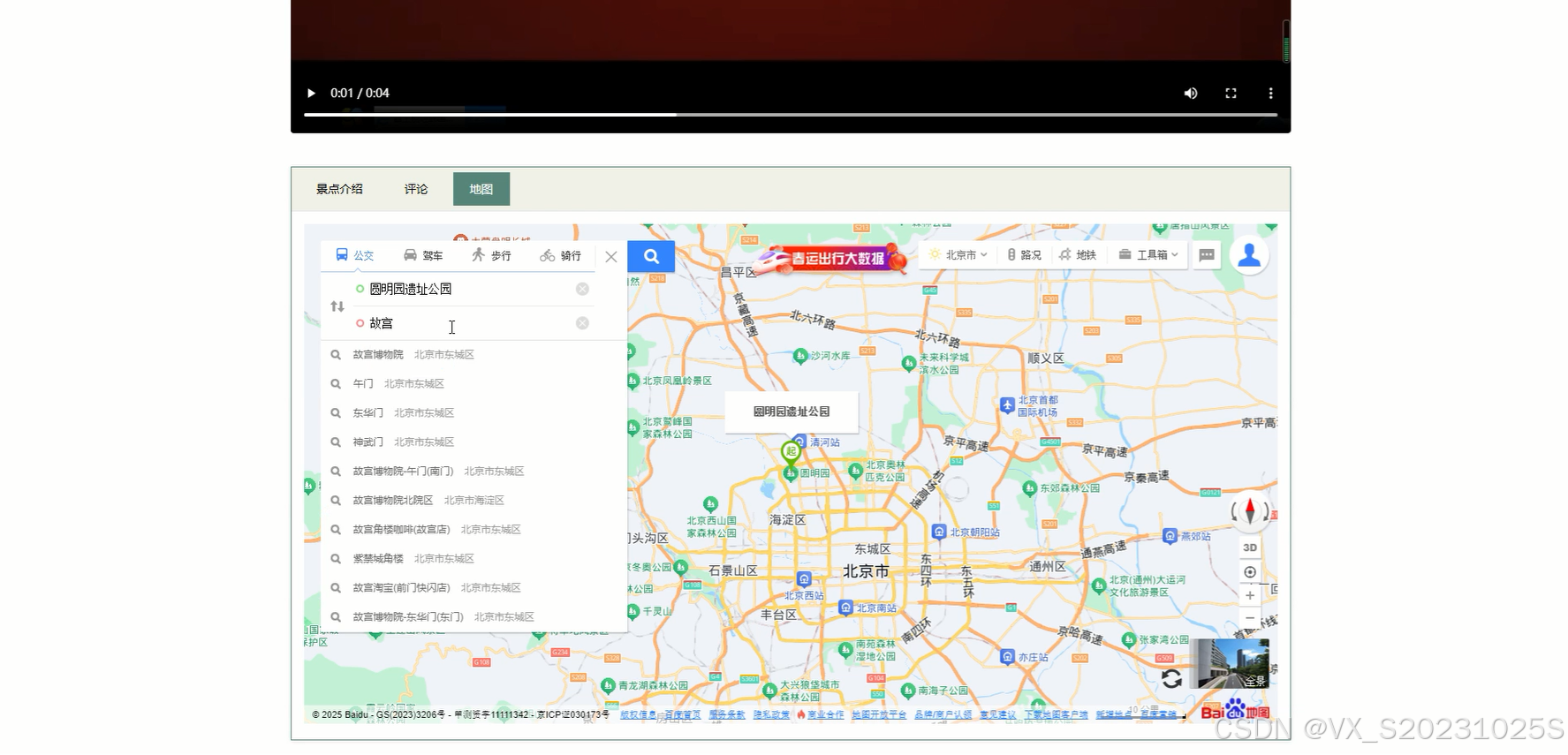Select the 地图 tab
1568x755 pixels.
pos(481,189)
